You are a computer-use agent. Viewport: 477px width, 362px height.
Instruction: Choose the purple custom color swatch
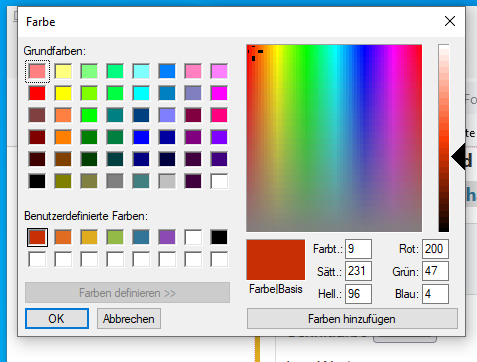tap(167, 238)
